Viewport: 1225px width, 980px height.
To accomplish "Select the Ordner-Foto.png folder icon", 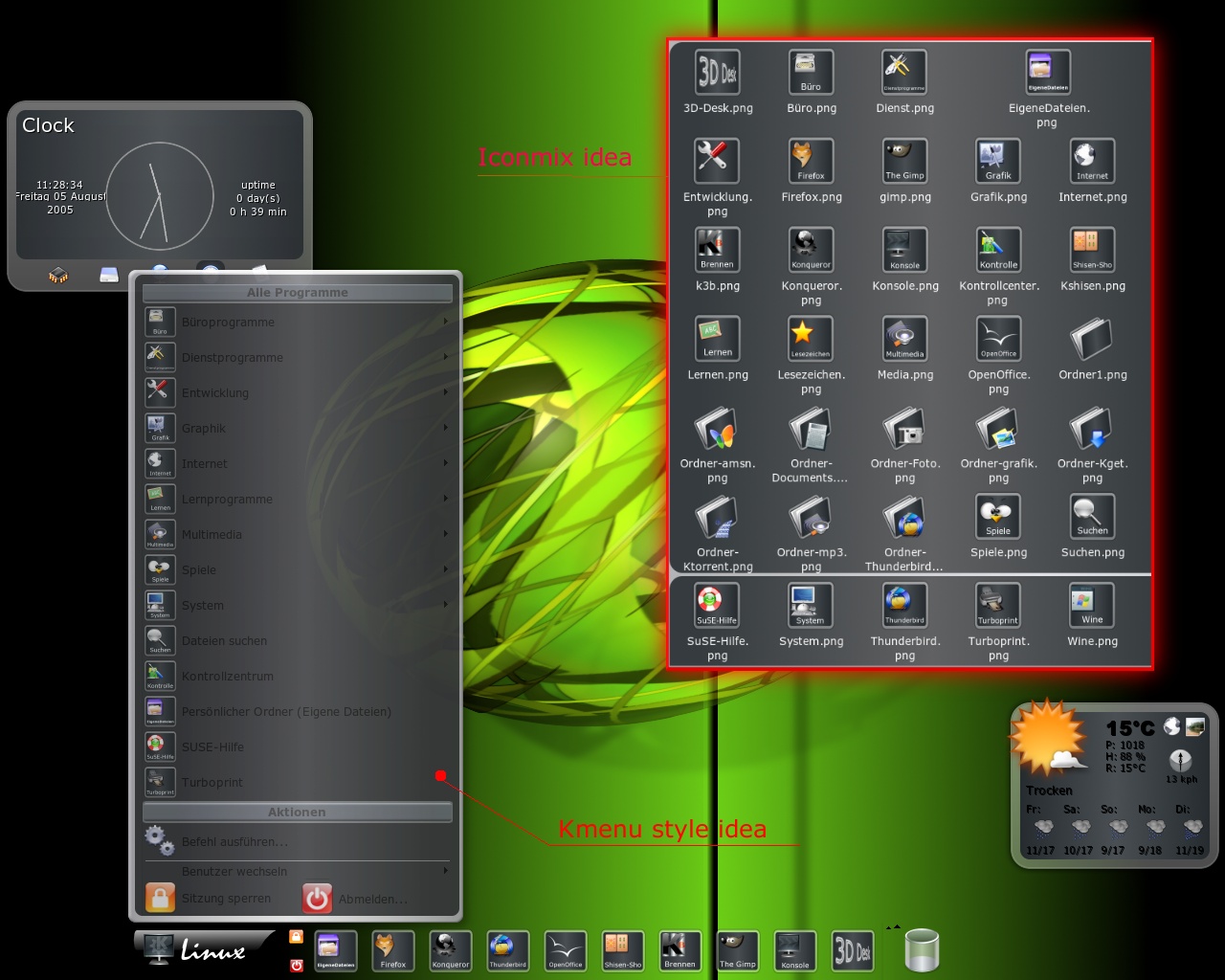I will 904,428.
